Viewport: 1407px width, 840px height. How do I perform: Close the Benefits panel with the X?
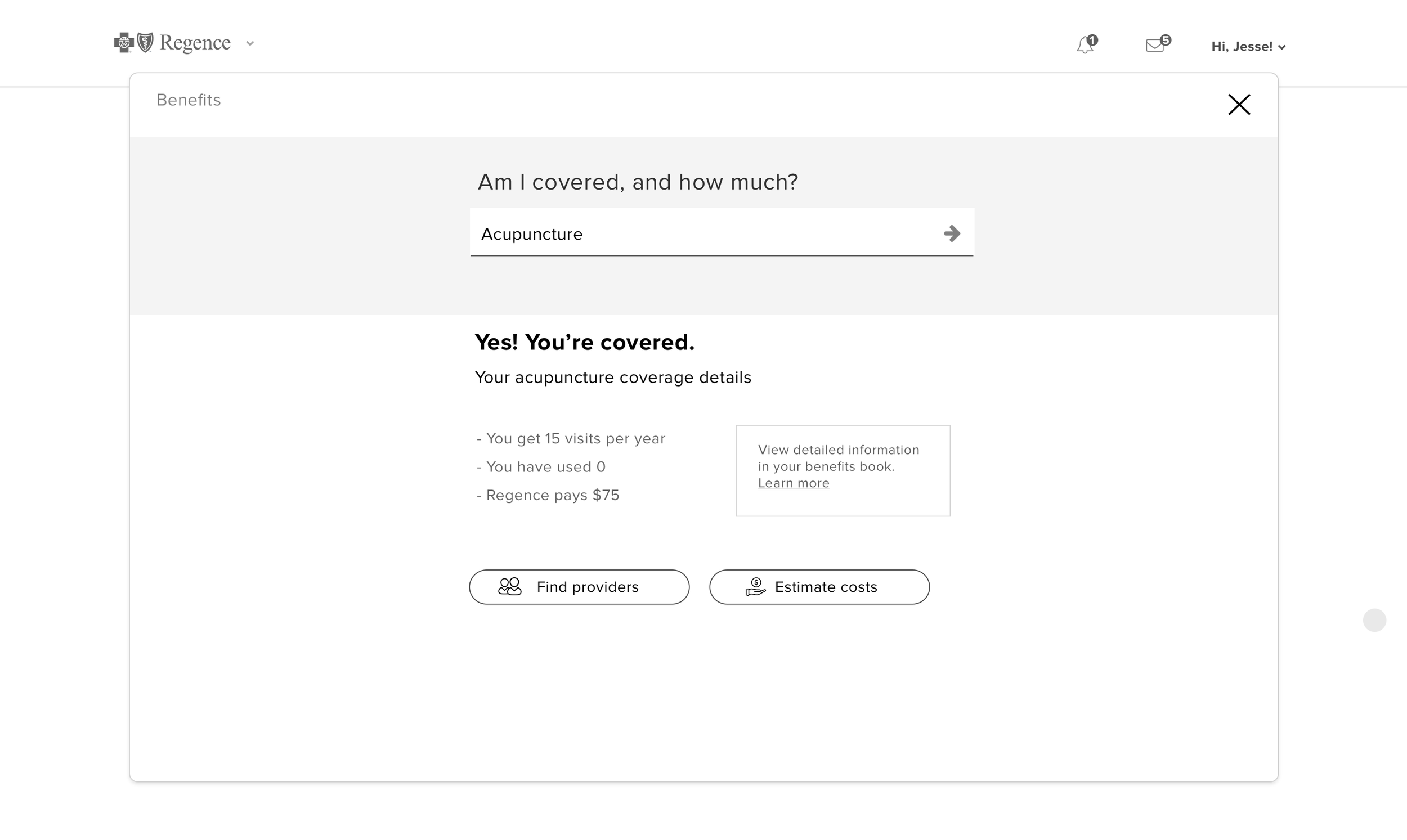(x=1239, y=105)
